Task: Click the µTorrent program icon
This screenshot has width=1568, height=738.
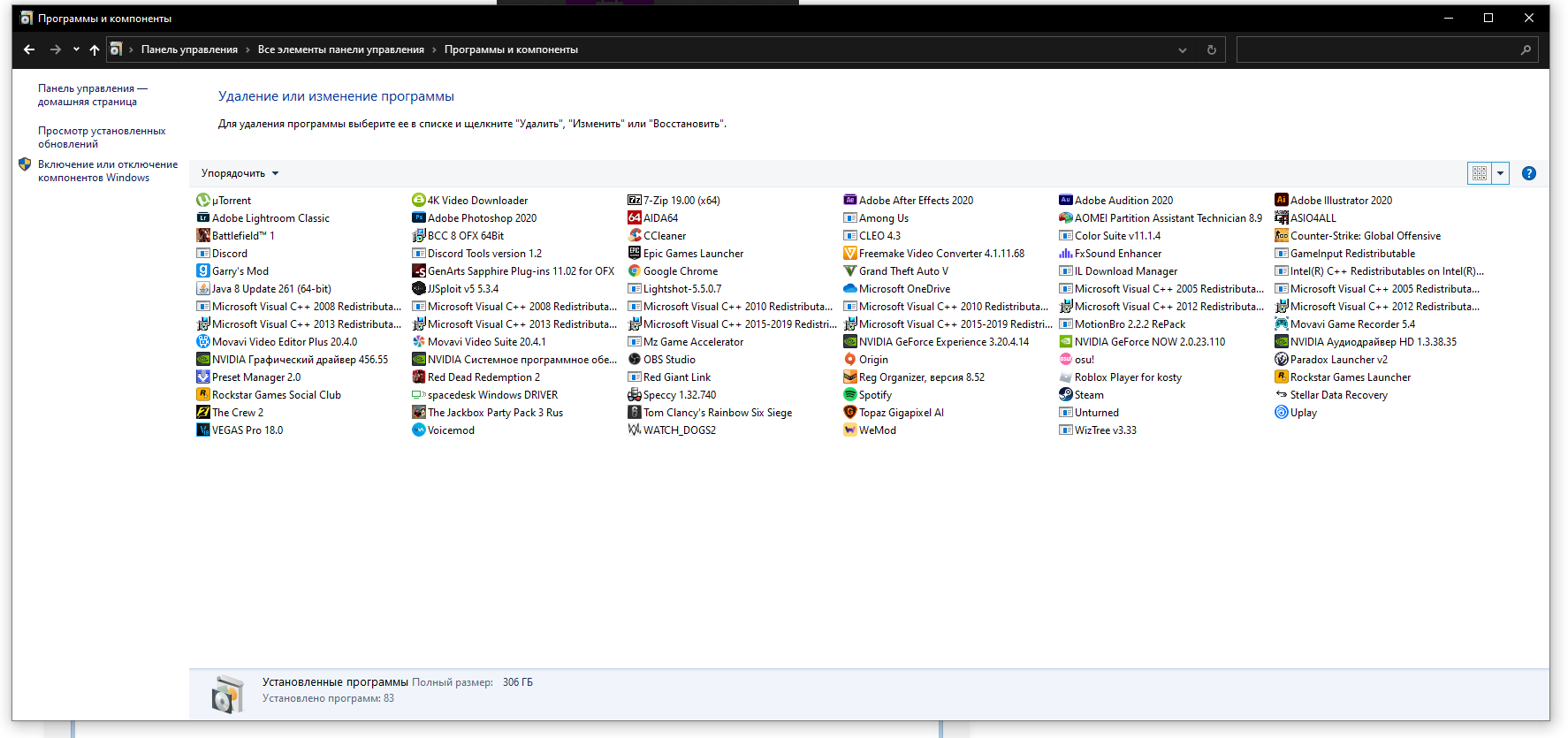Action: pyautogui.click(x=203, y=201)
